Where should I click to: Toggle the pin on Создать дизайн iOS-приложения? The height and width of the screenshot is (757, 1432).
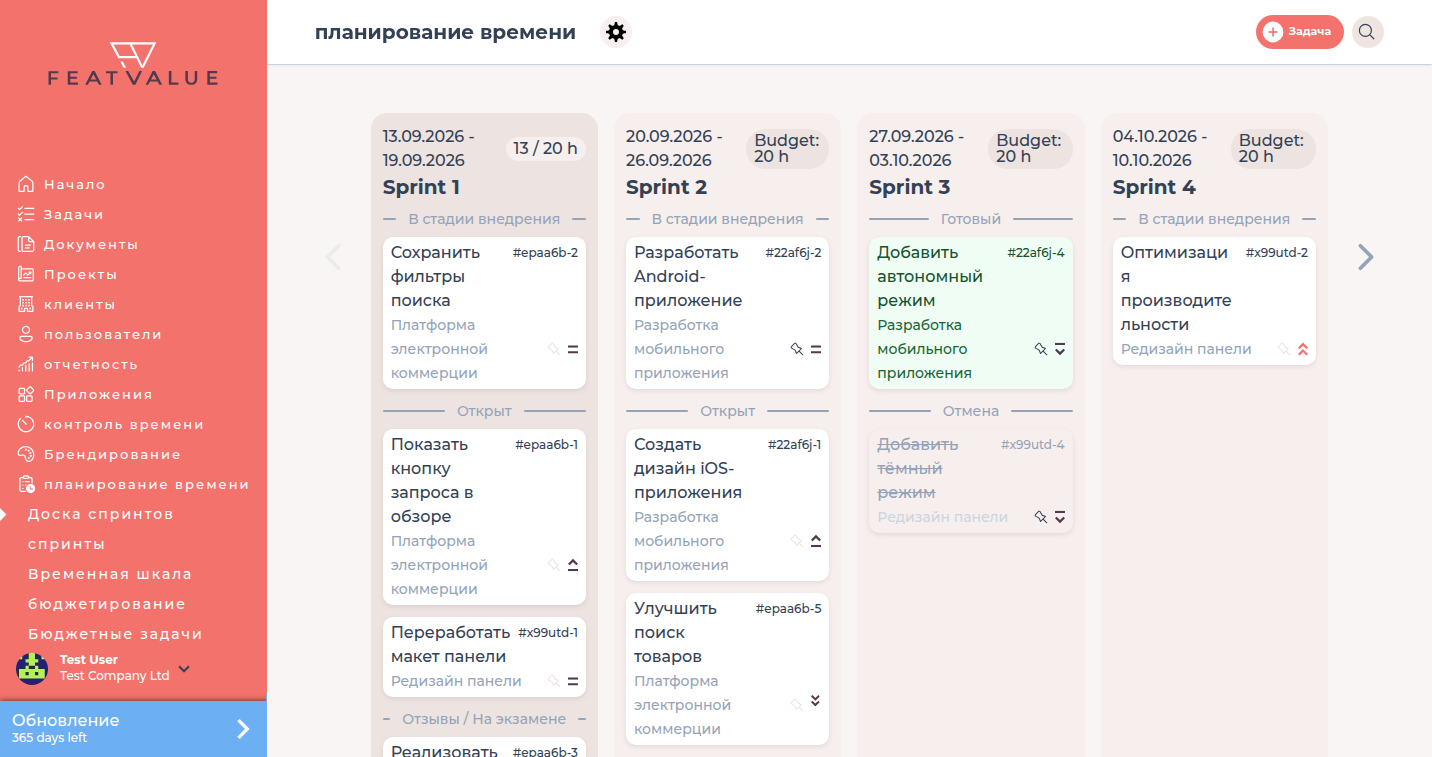[x=797, y=541]
